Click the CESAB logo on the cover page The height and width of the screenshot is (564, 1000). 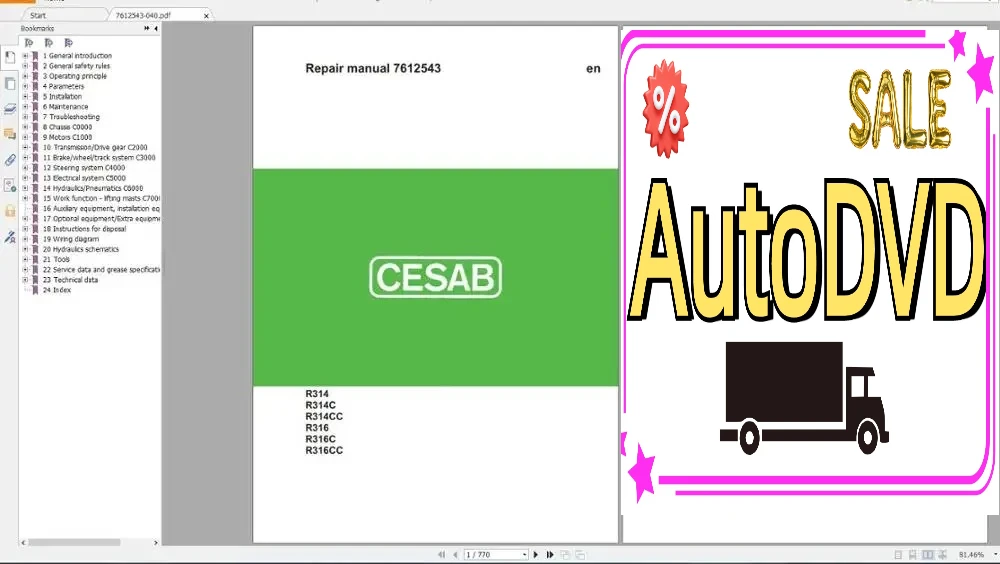coord(436,277)
